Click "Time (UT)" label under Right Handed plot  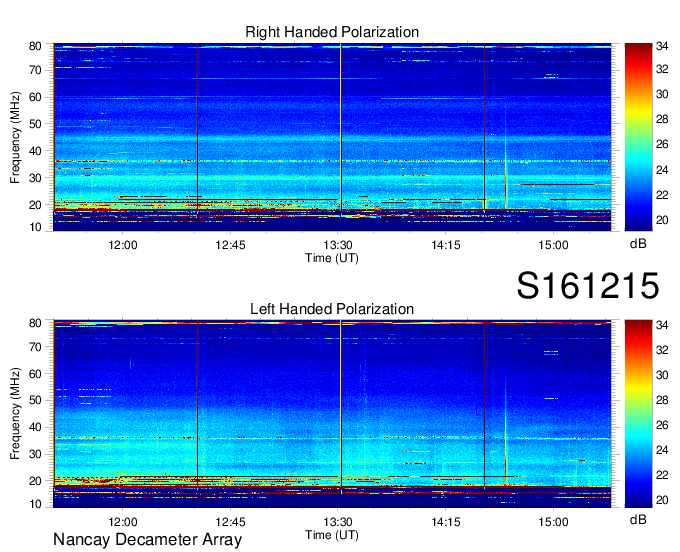[332, 258]
